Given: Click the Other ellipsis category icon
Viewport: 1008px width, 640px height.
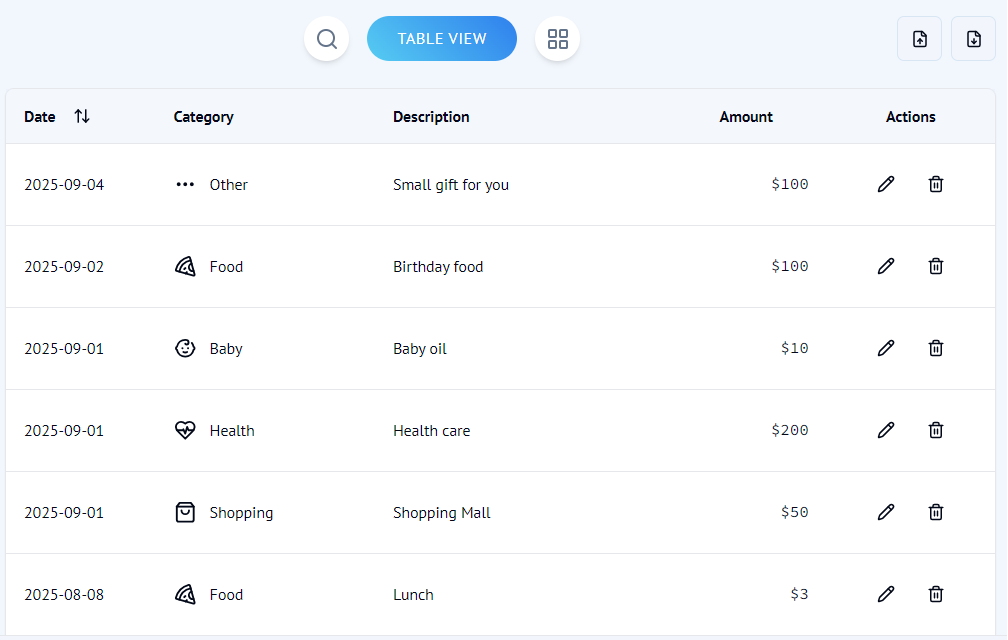Looking at the screenshot, I should click(185, 184).
